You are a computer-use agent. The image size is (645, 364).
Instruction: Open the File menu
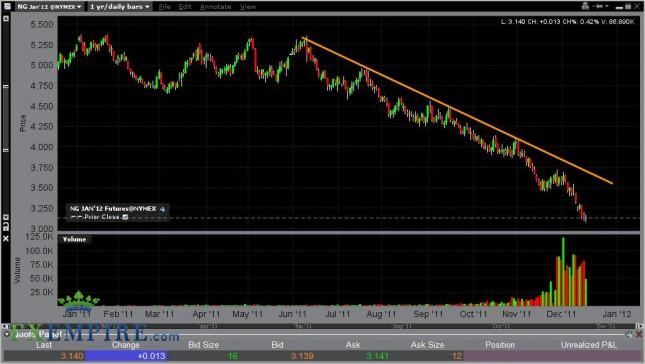pos(165,7)
